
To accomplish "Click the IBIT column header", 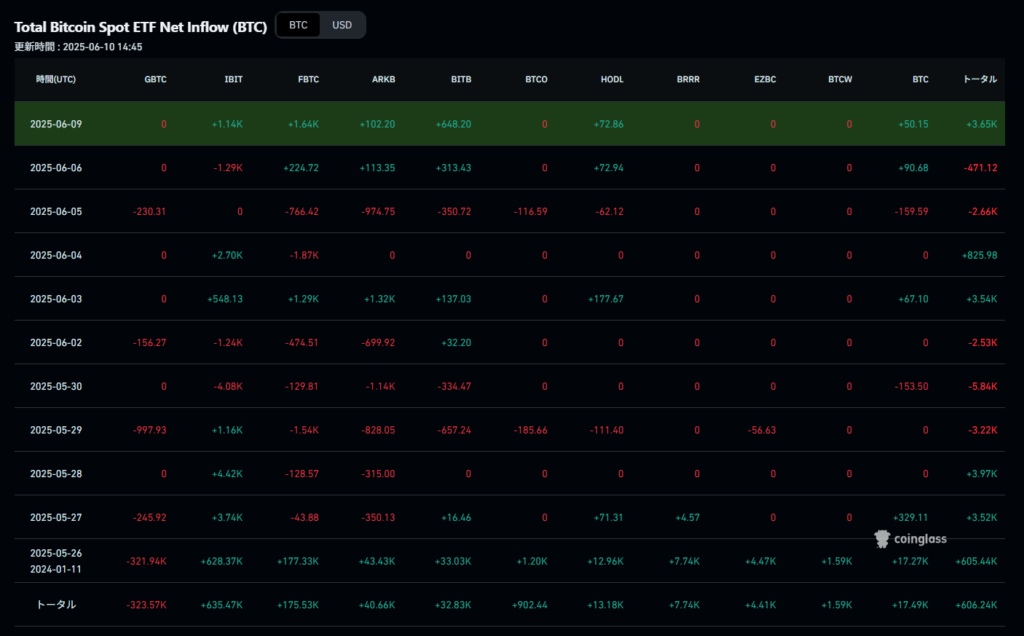I will (233, 79).
